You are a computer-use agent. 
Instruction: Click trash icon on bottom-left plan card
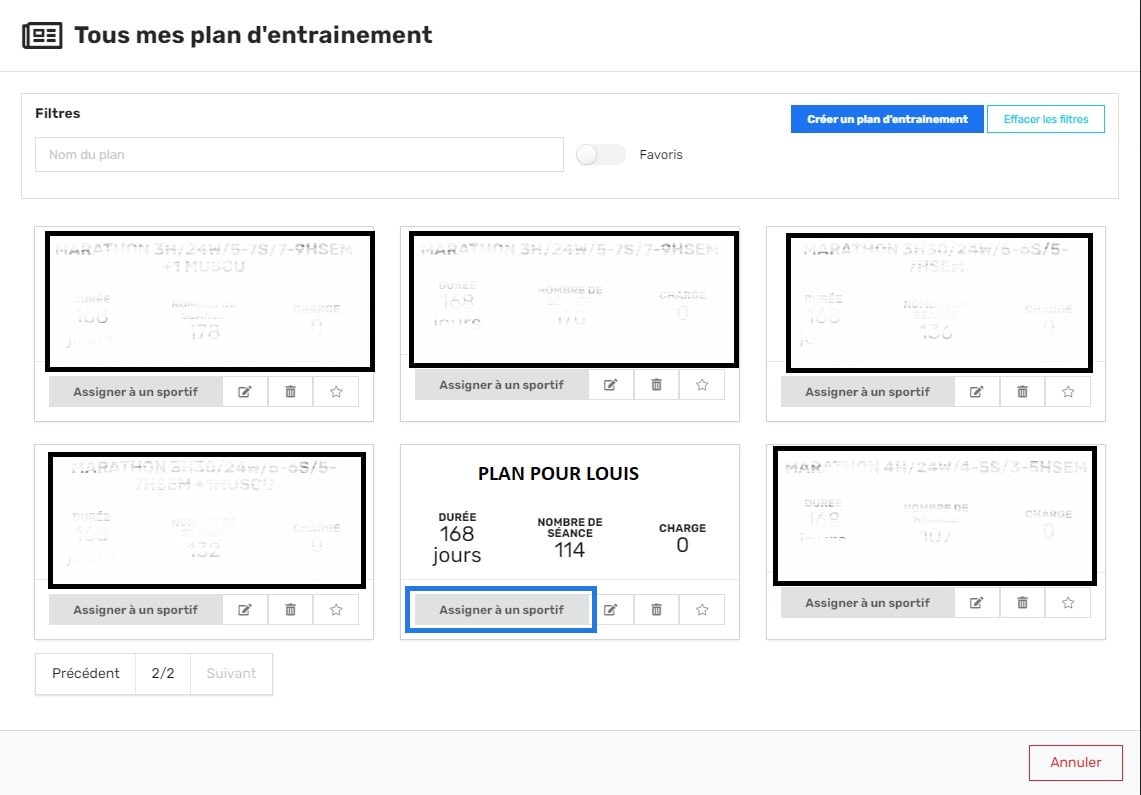290,609
